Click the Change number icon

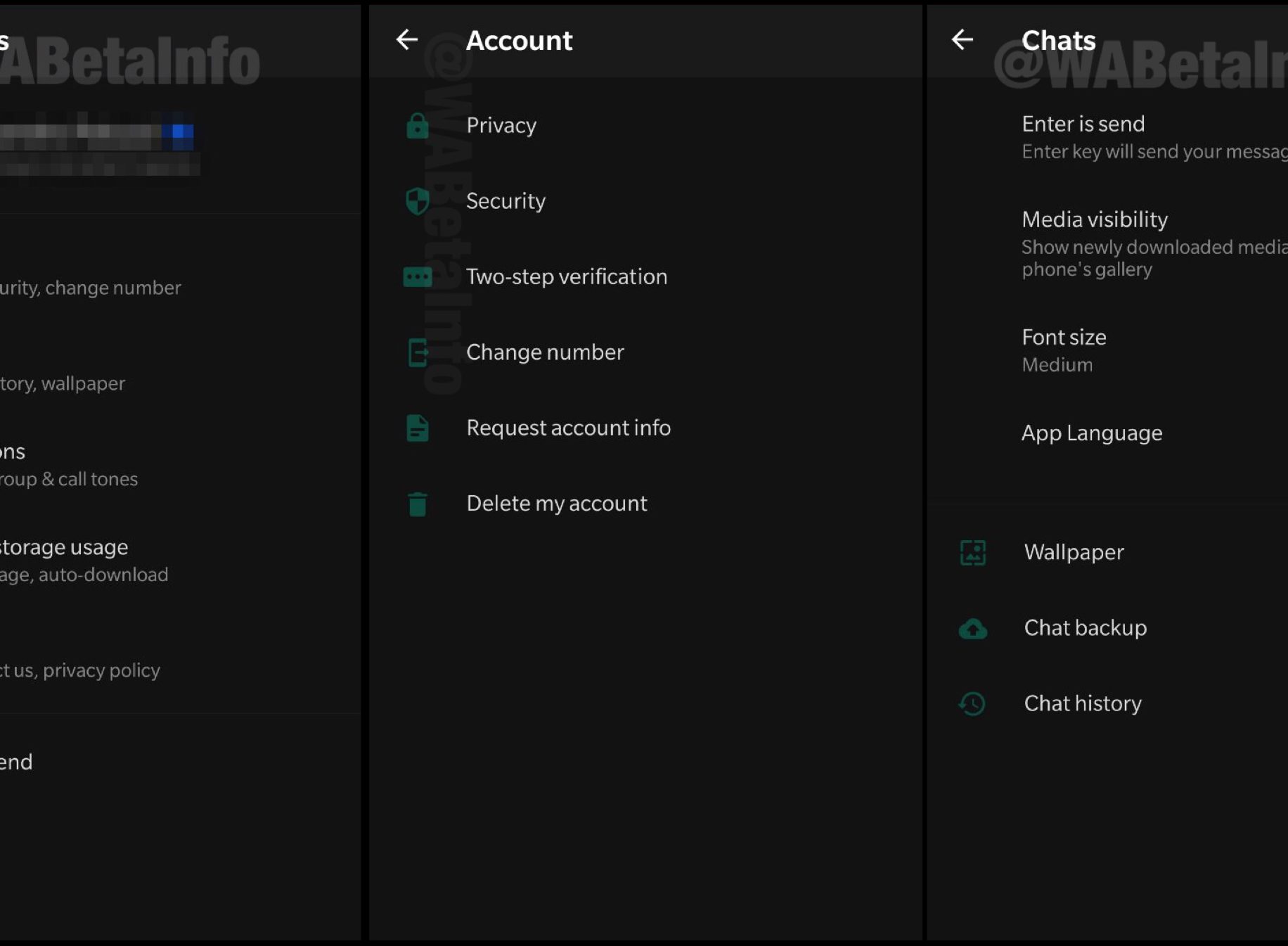point(418,352)
